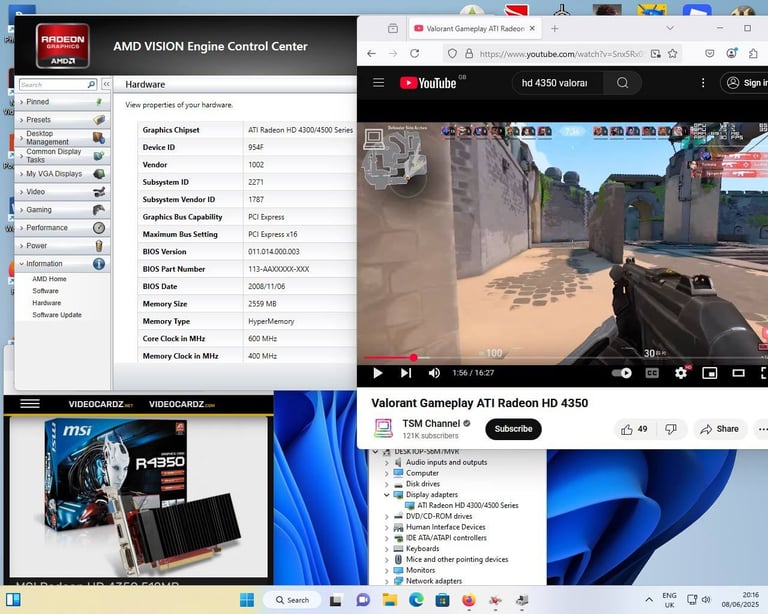Expand the Gaming section in AMD sidebar
Screen dimensions: 768x614
coord(39,210)
